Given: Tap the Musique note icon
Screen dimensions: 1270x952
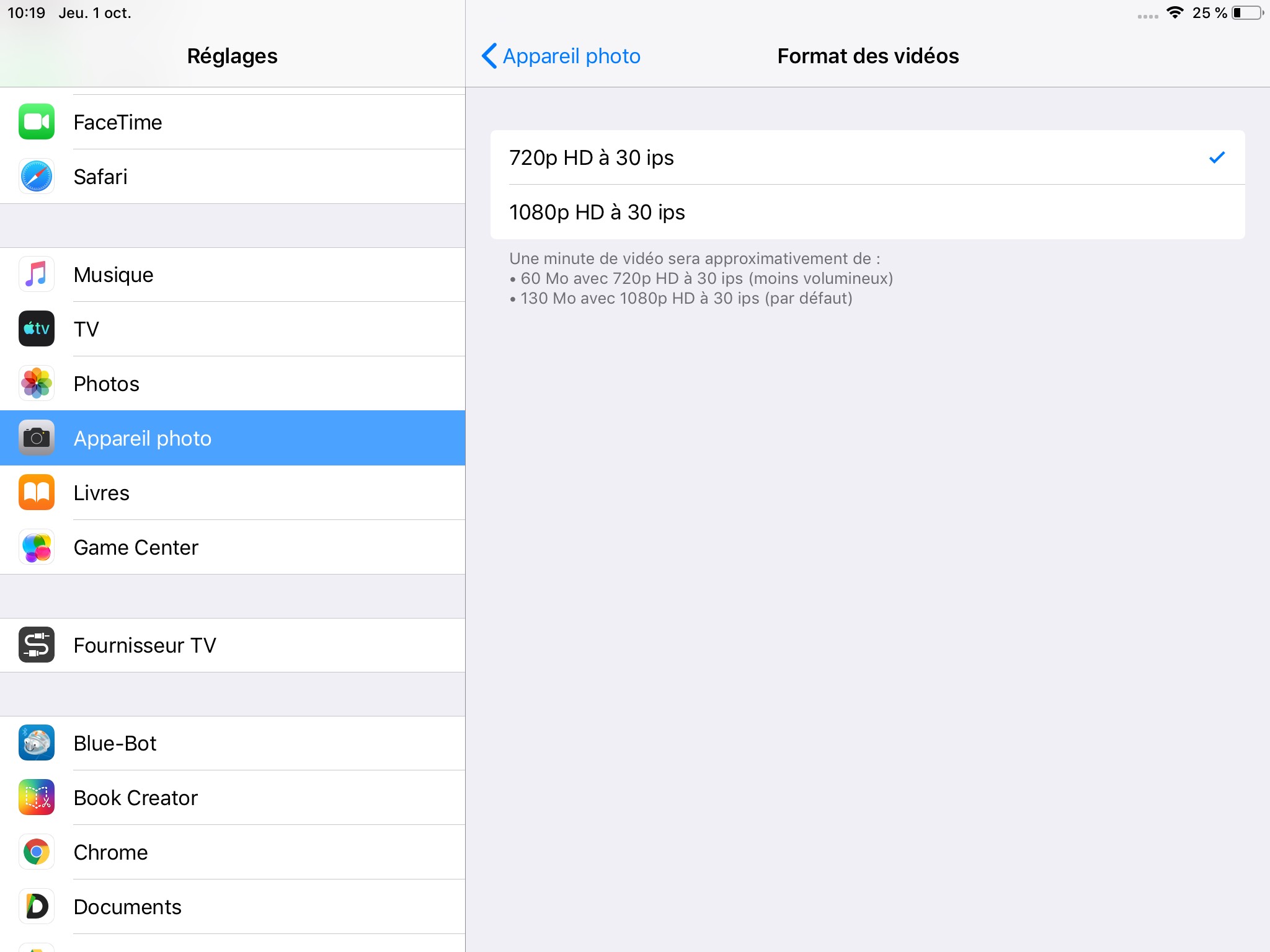Looking at the screenshot, I should [37, 275].
